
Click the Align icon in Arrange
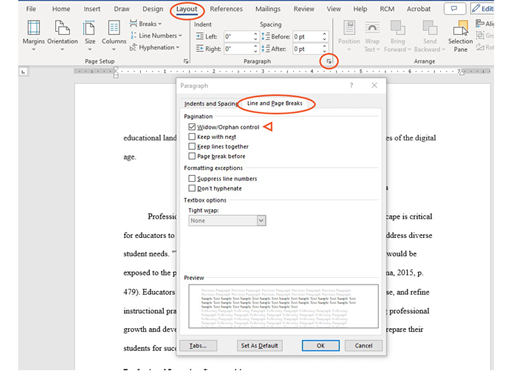(485, 23)
